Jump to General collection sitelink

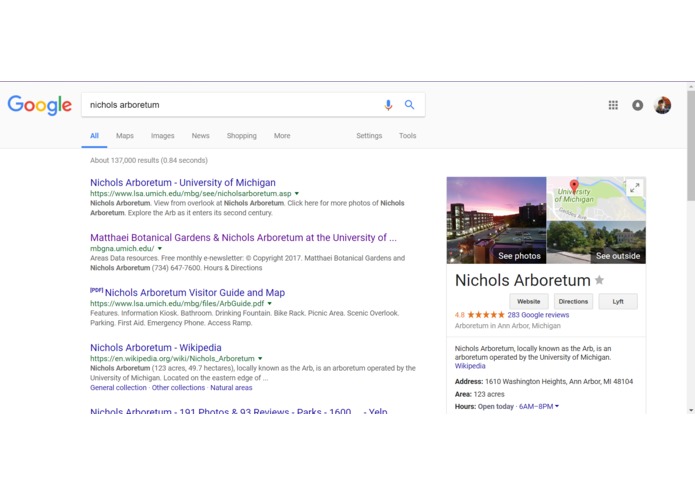[x=118, y=388]
